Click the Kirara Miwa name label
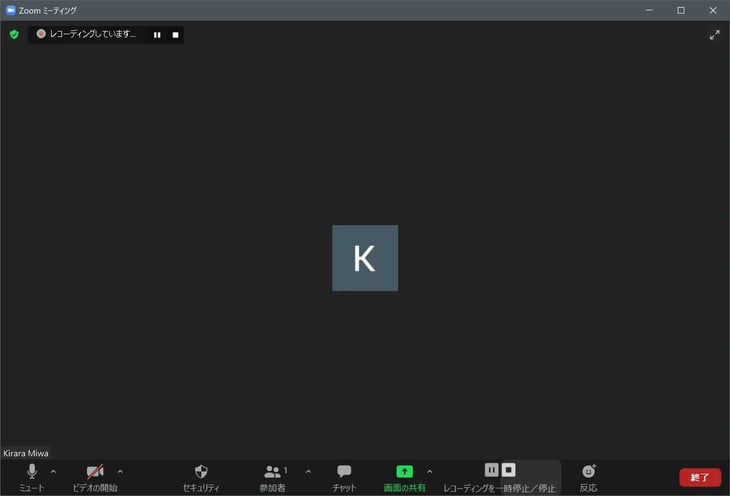The image size is (730, 496). [26, 453]
